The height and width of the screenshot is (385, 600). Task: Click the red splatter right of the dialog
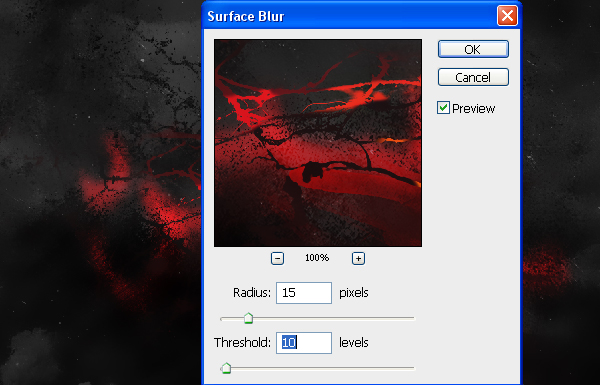tap(546, 268)
